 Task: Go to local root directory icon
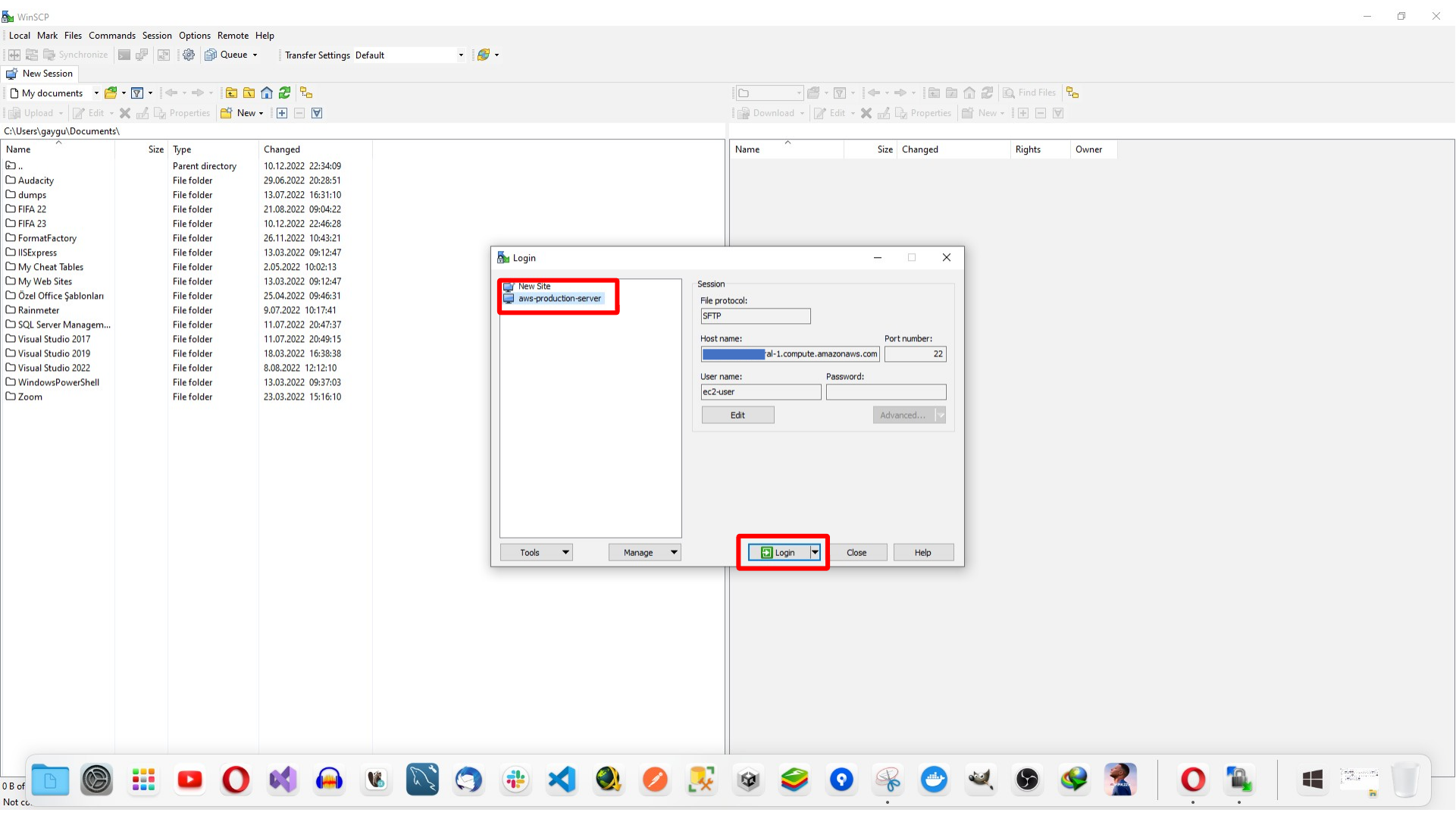click(x=249, y=93)
